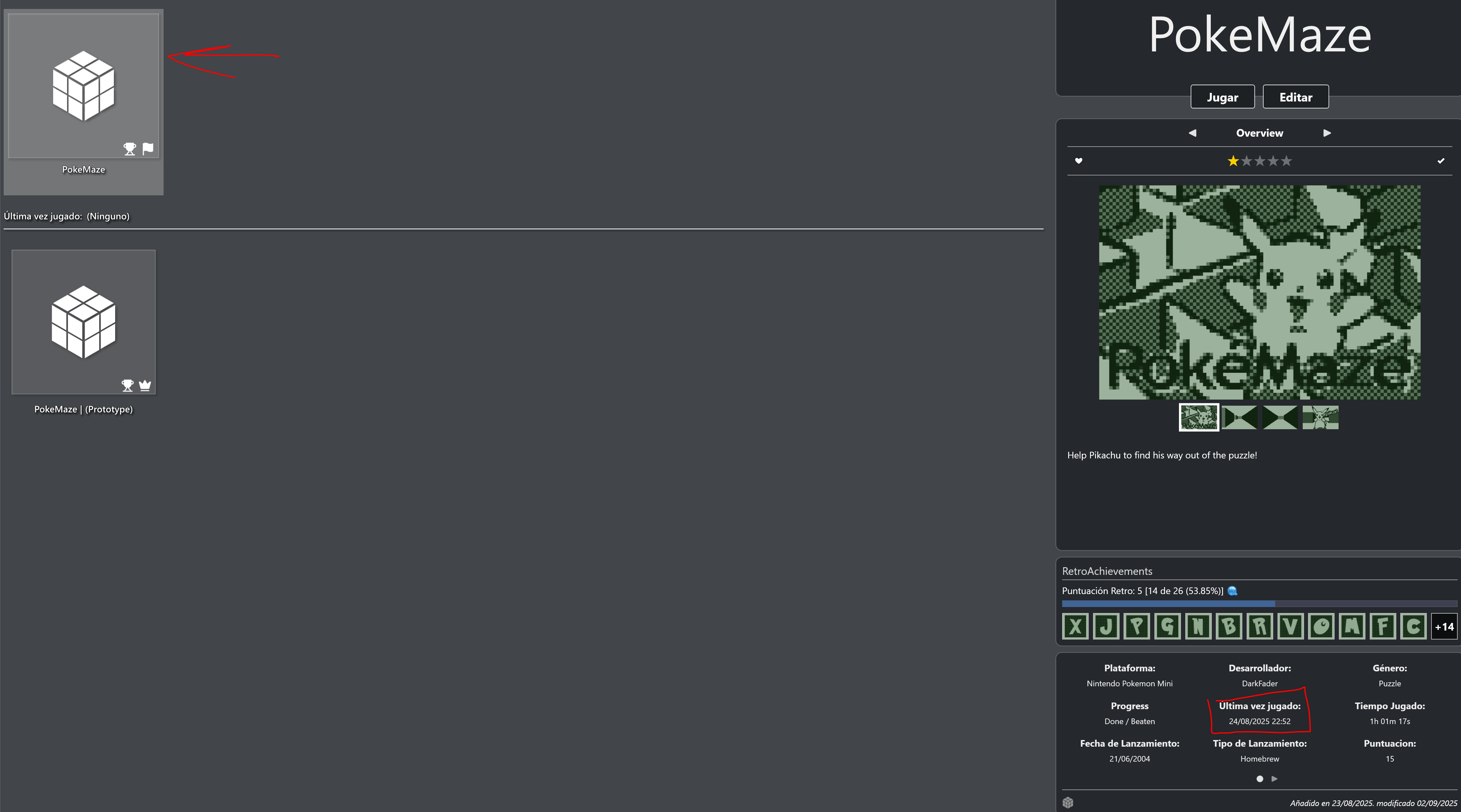The image size is (1461, 812).
Task: Click trophy icon on PokeMaze Prototype cover
Action: point(128,385)
